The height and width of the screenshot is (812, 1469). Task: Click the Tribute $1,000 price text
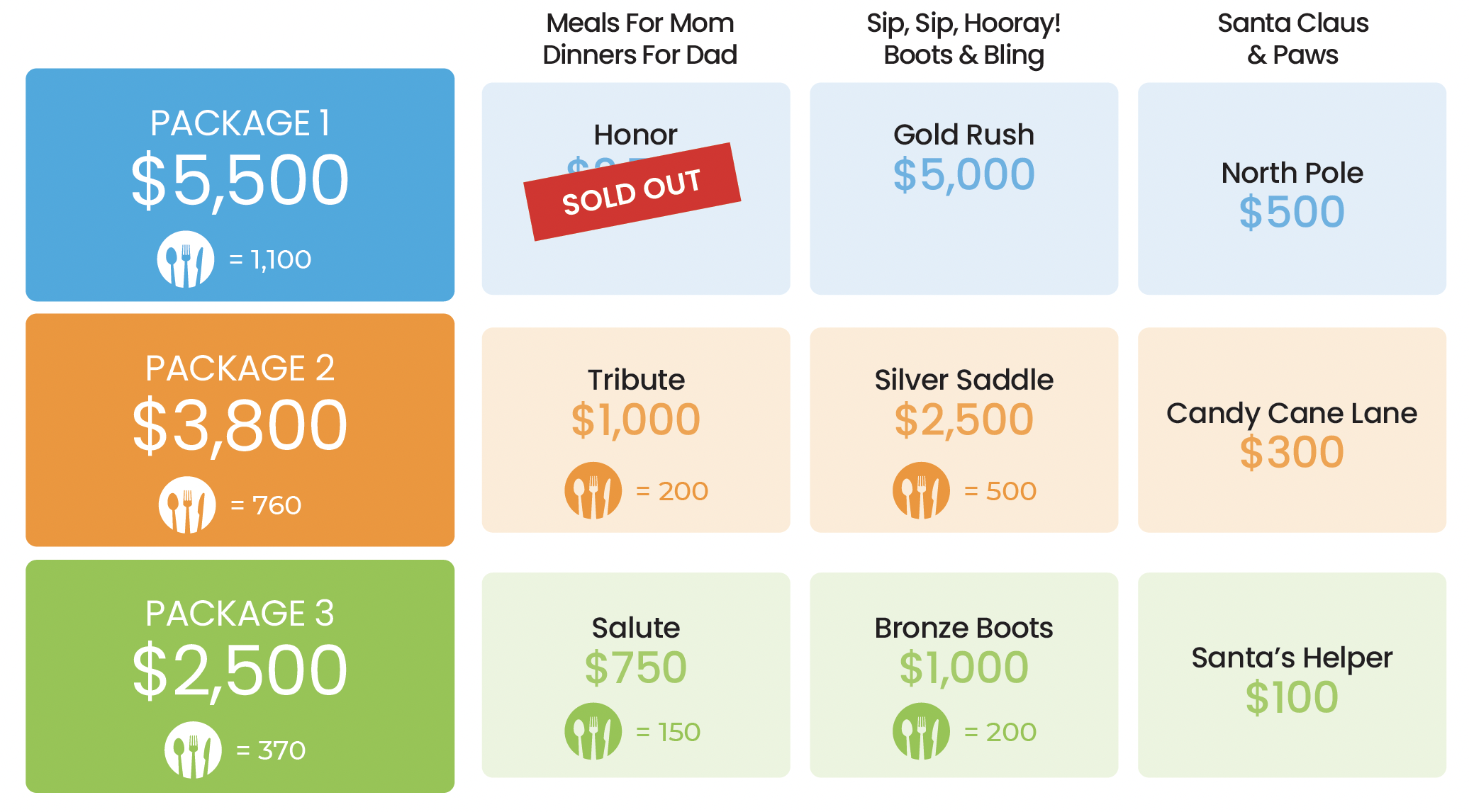point(636,419)
